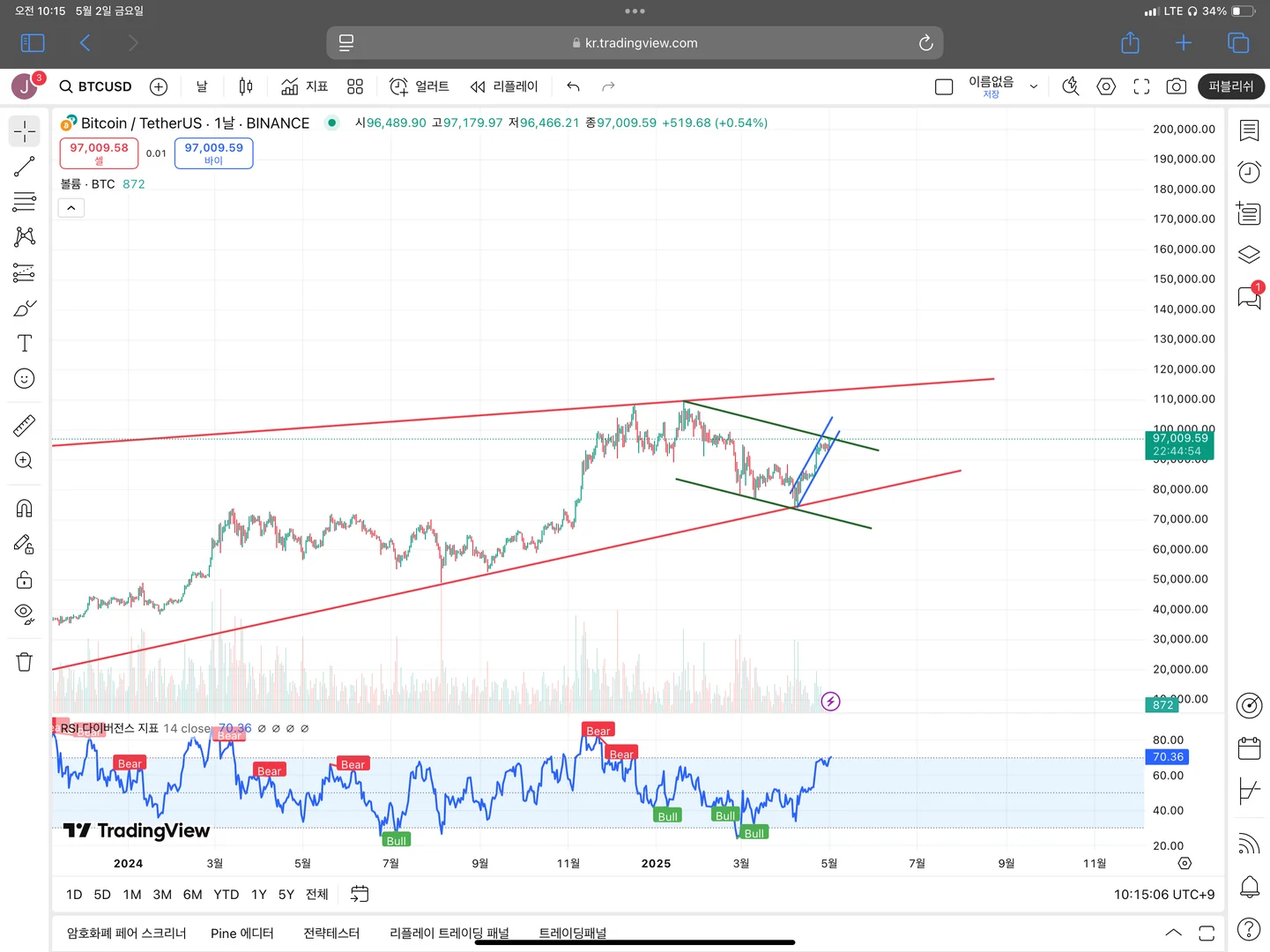Viewport: 1270px width, 952px height.
Task: Collapse the indicator legend arrow
Action: click(x=71, y=208)
